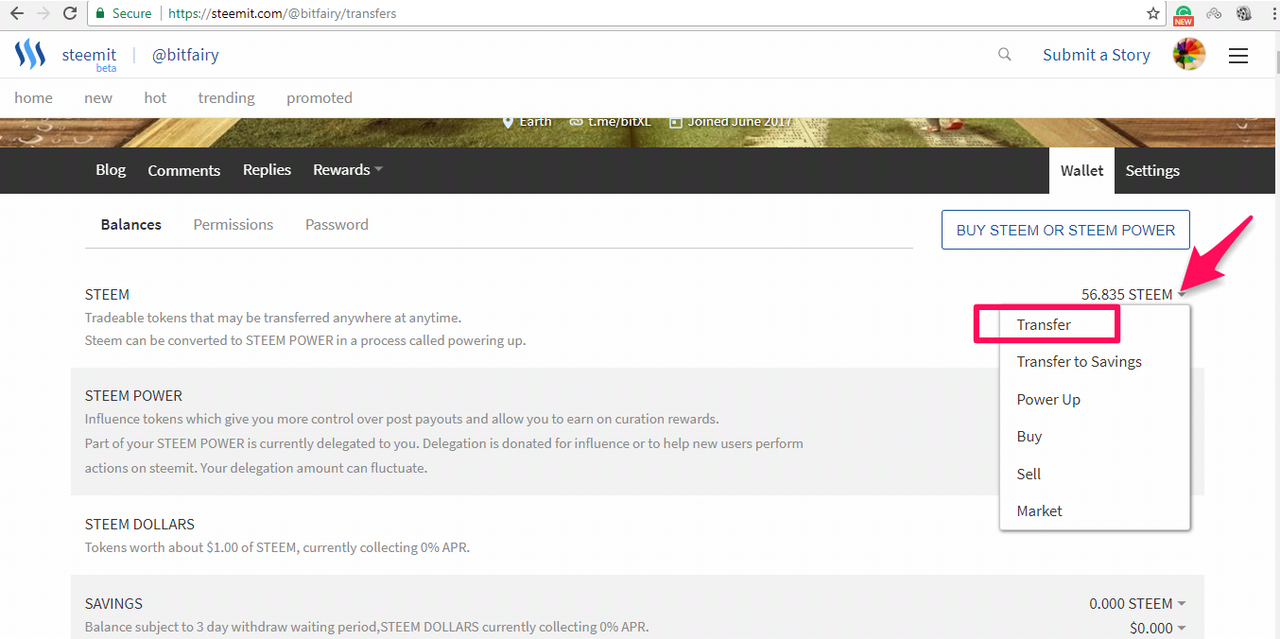
Task: Open the trending posts feed
Action: tap(226, 98)
